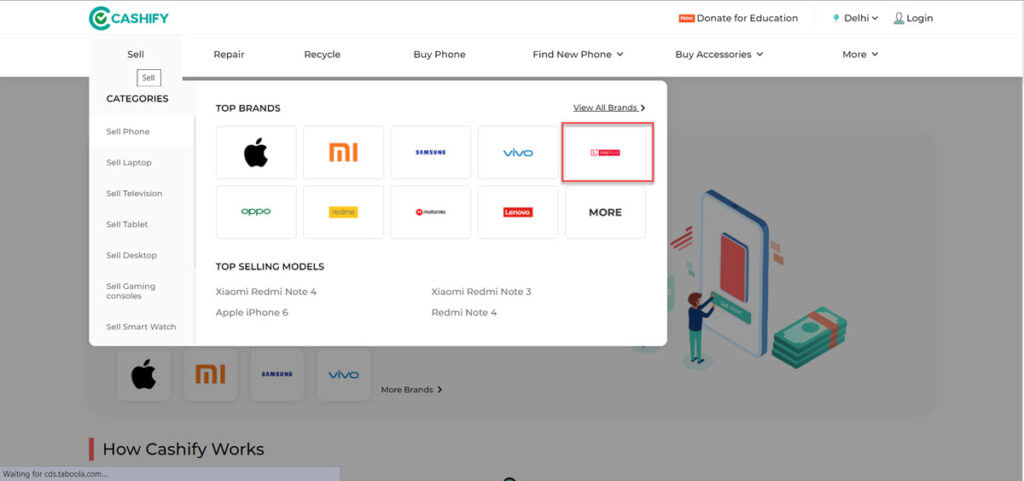
Task: Open Xiaomi Redmi Note 4 model
Action: pyautogui.click(x=266, y=292)
